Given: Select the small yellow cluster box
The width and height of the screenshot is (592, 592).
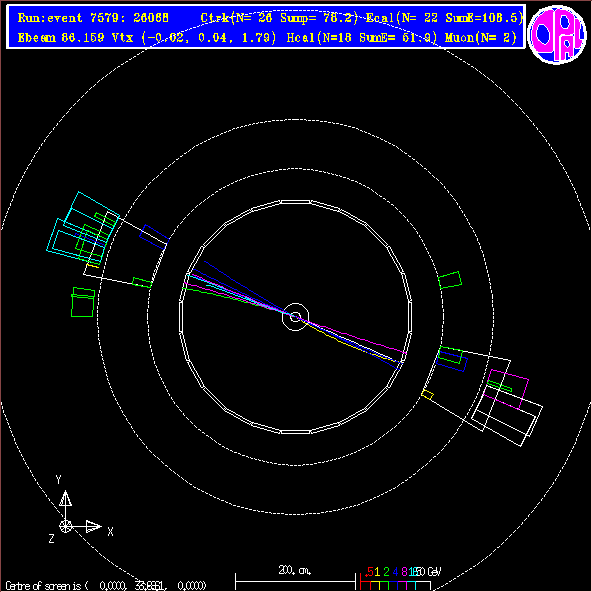Looking at the screenshot, I should click(x=427, y=395).
